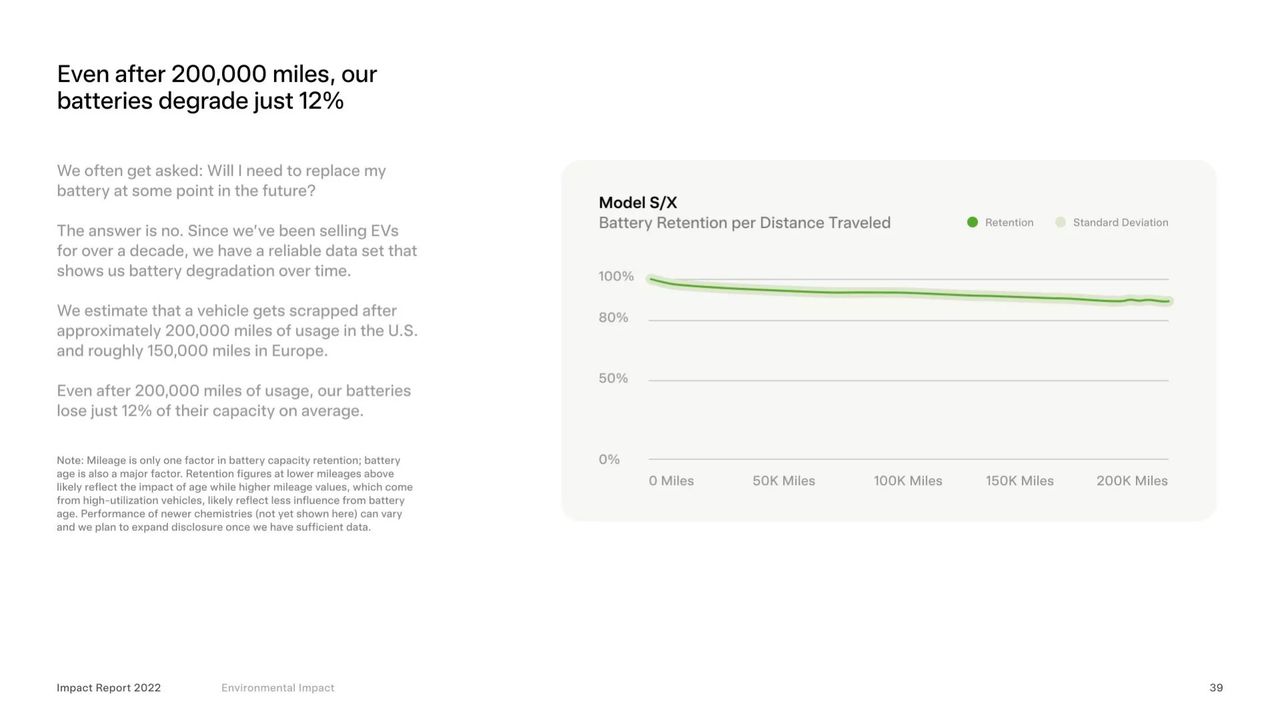The image size is (1280, 720).
Task: Click the Battery Retention per Distance Traveled subtitle
Action: coord(744,223)
